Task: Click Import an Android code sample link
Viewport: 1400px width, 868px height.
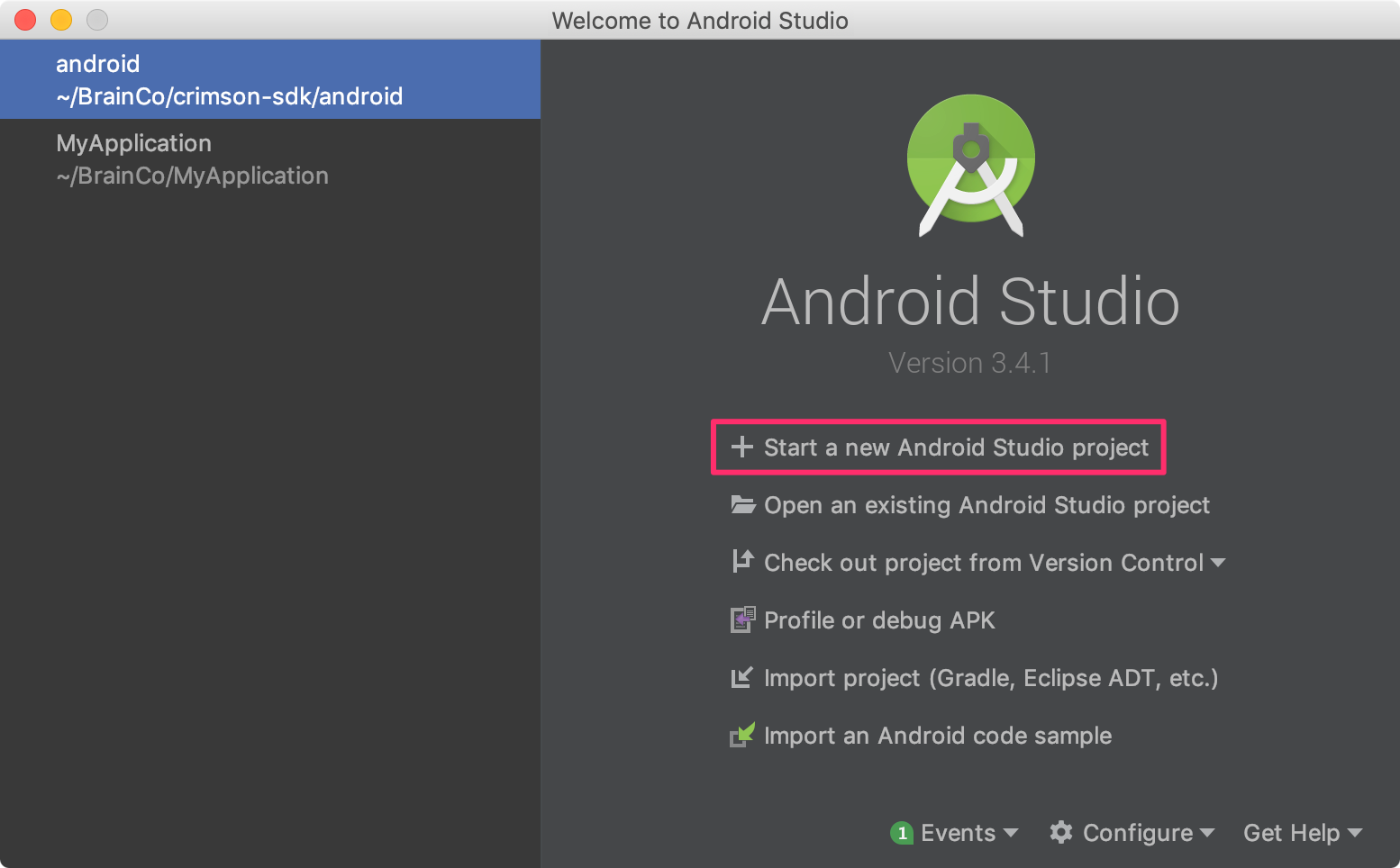Action: tap(937, 735)
